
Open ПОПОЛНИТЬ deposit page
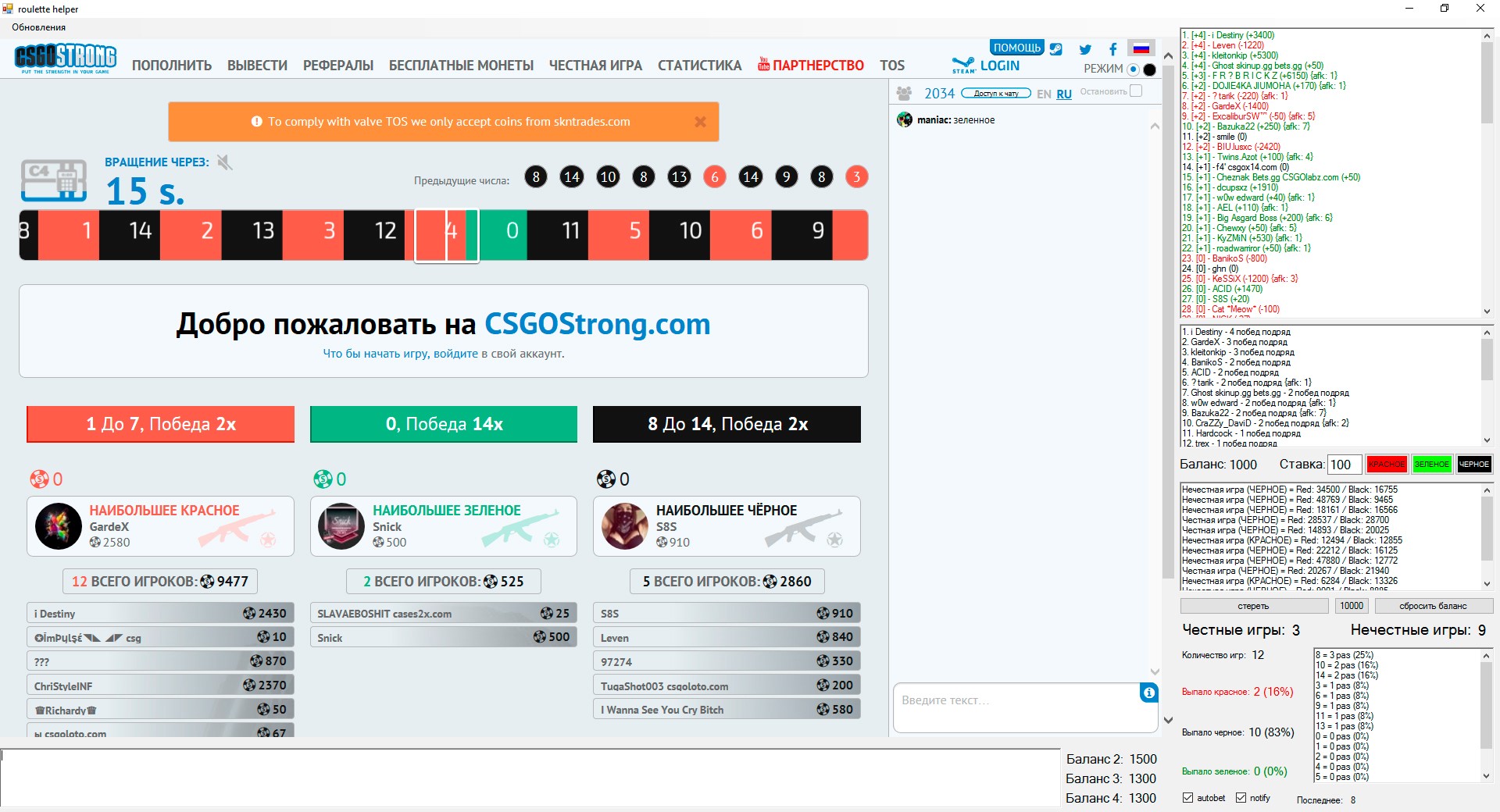pyautogui.click(x=172, y=66)
